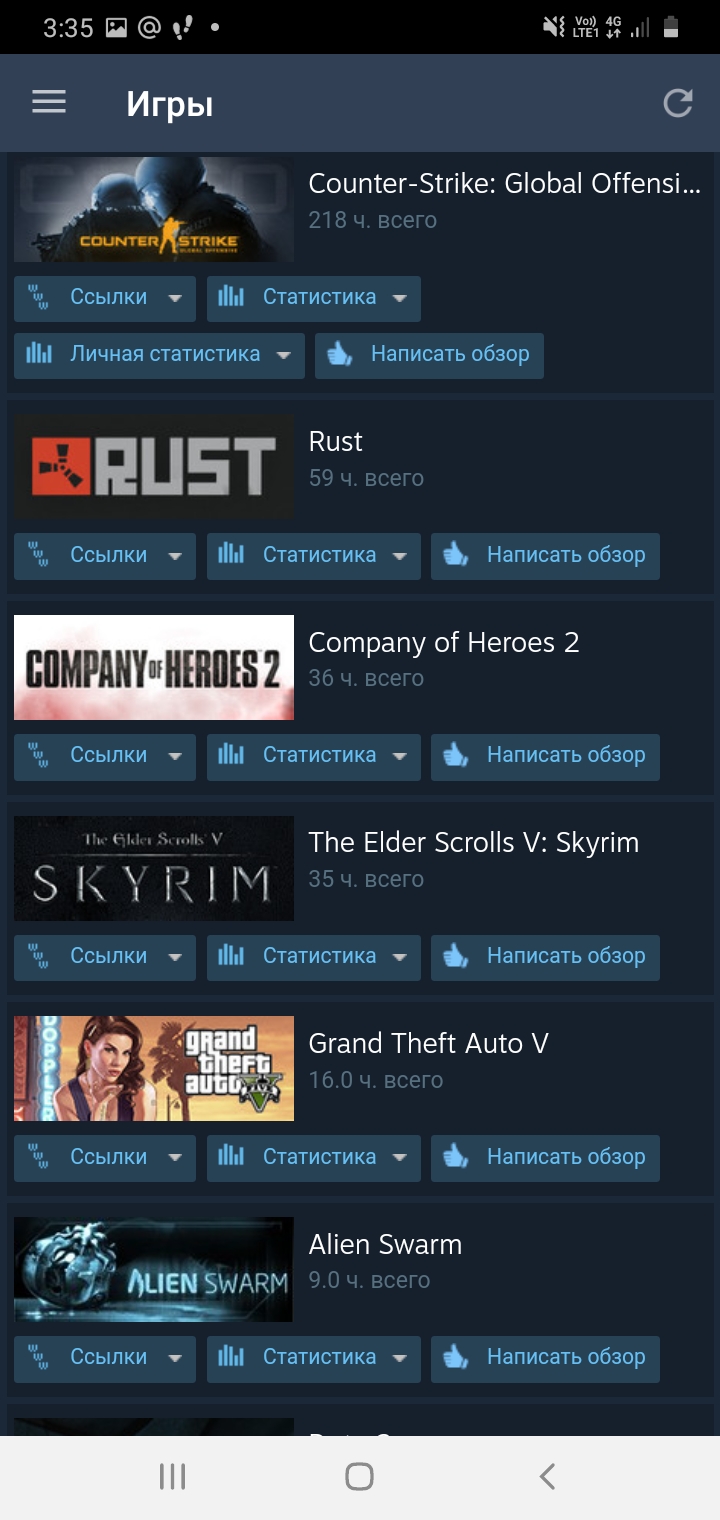The height and width of the screenshot is (1520, 720).
Task: Tap the refresh icon in header
Action: tap(678, 103)
